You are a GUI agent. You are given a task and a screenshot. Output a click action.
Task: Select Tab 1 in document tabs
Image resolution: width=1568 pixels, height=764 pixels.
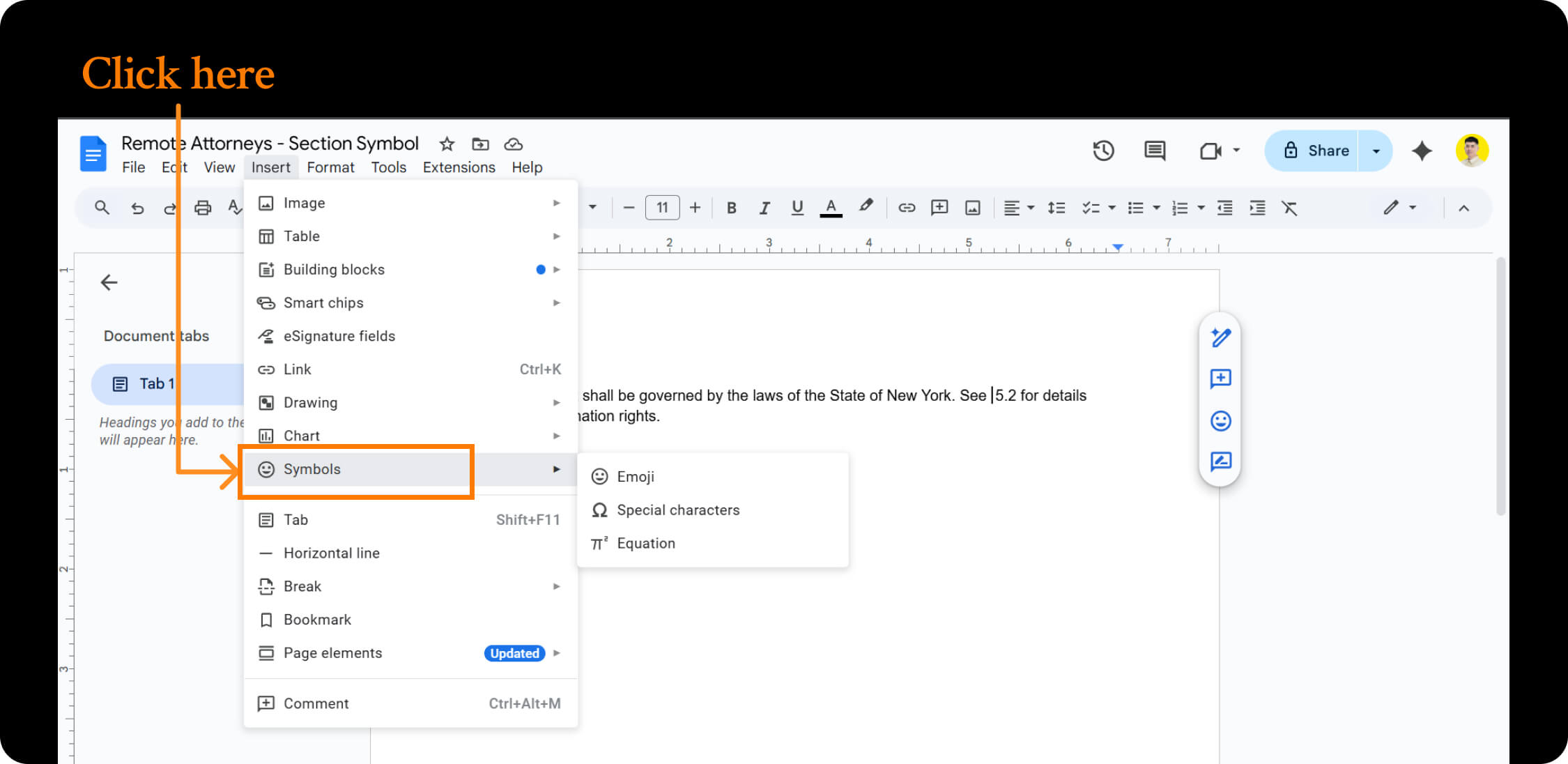click(167, 384)
